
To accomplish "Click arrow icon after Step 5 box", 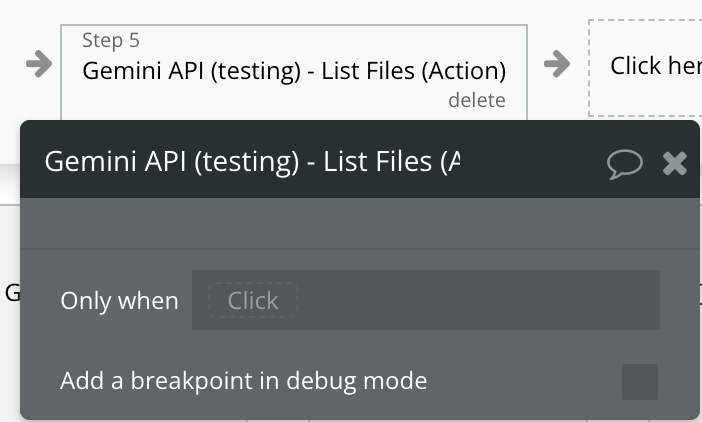I will tap(557, 64).
